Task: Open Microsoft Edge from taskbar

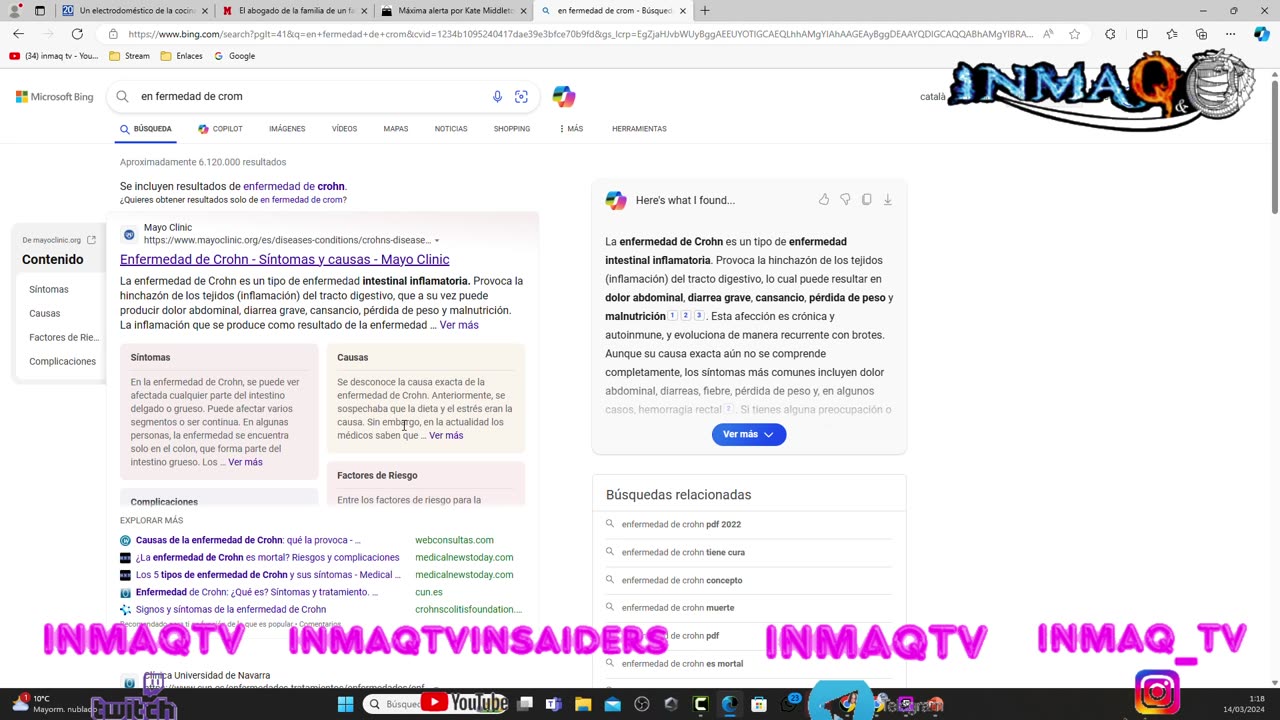Action: click(730, 704)
